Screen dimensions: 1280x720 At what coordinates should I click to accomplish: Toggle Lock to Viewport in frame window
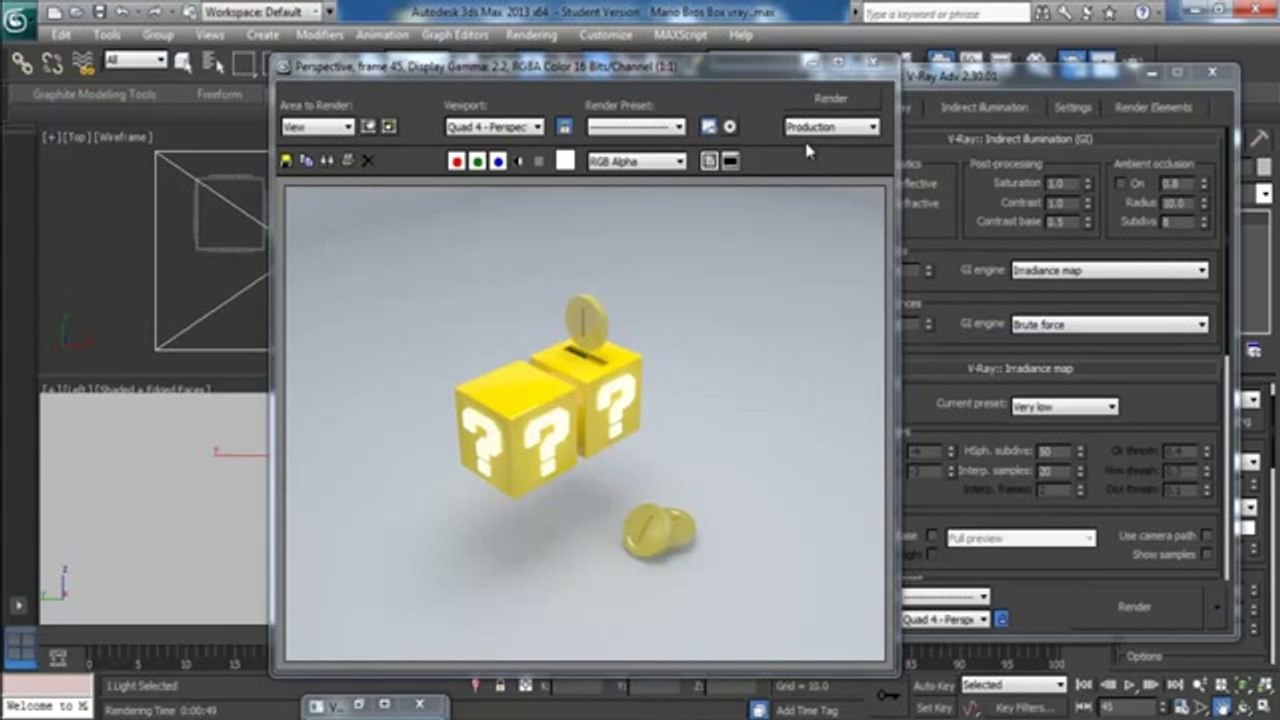pos(564,127)
